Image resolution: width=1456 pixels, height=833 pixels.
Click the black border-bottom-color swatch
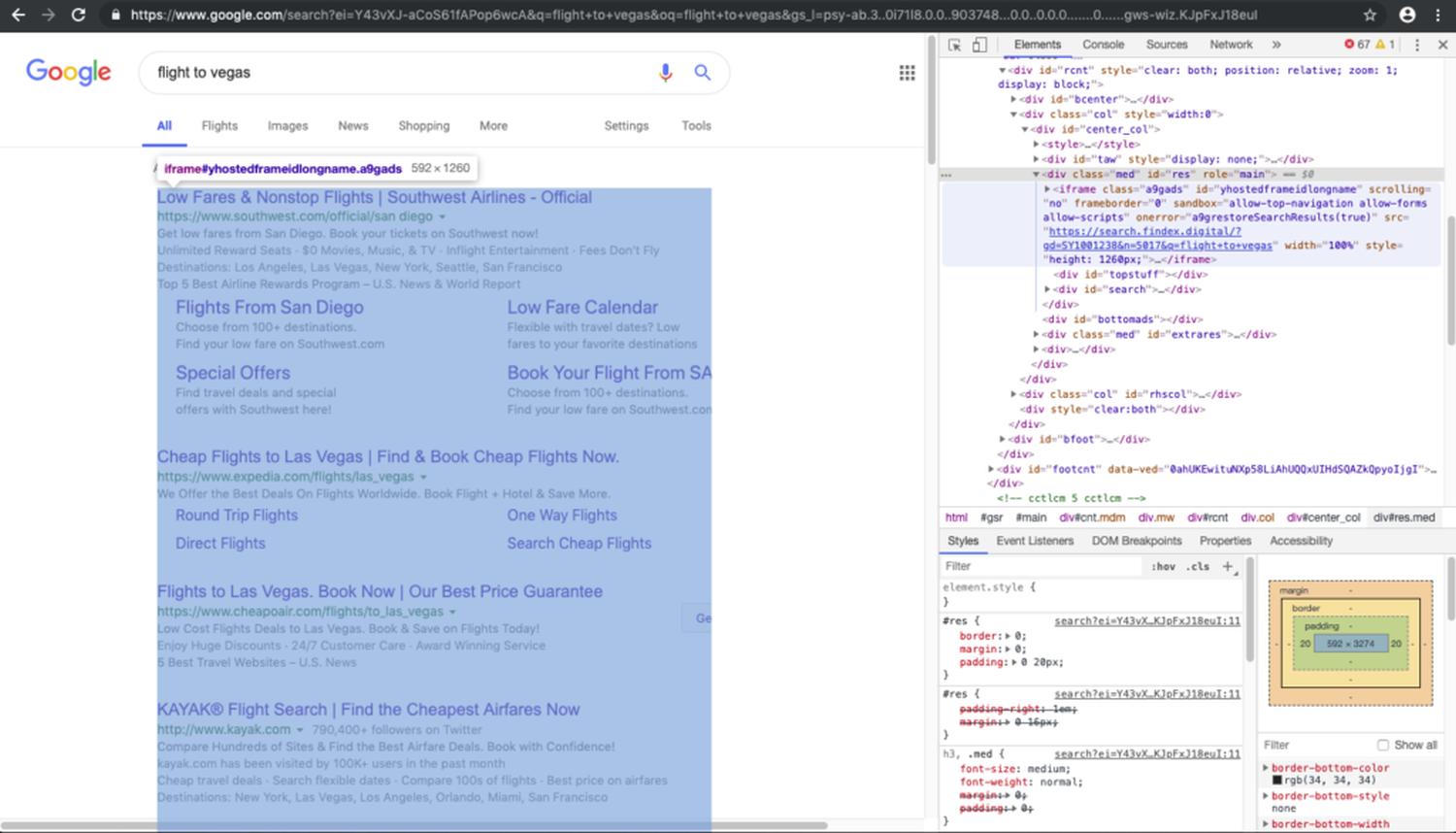[1277, 781]
